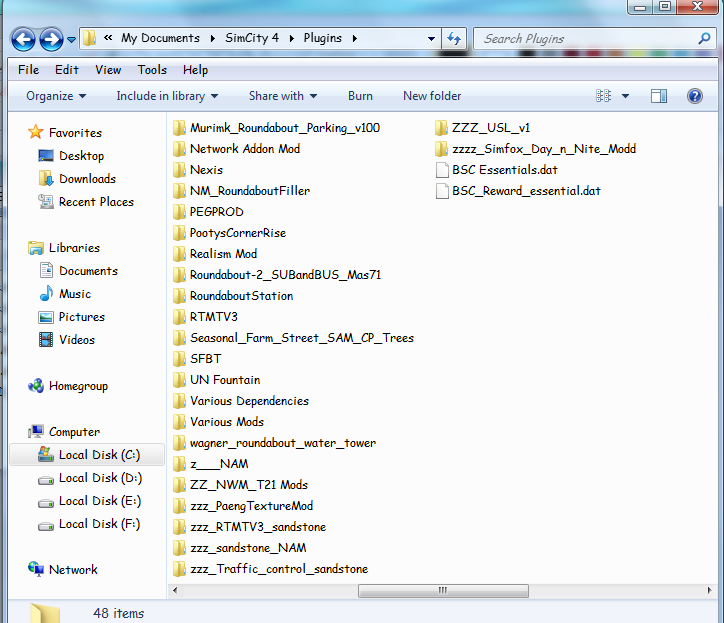Select My Documents in the breadcrumb
The height and width of the screenshot is (623, 724).
click(x=160, y=38)
